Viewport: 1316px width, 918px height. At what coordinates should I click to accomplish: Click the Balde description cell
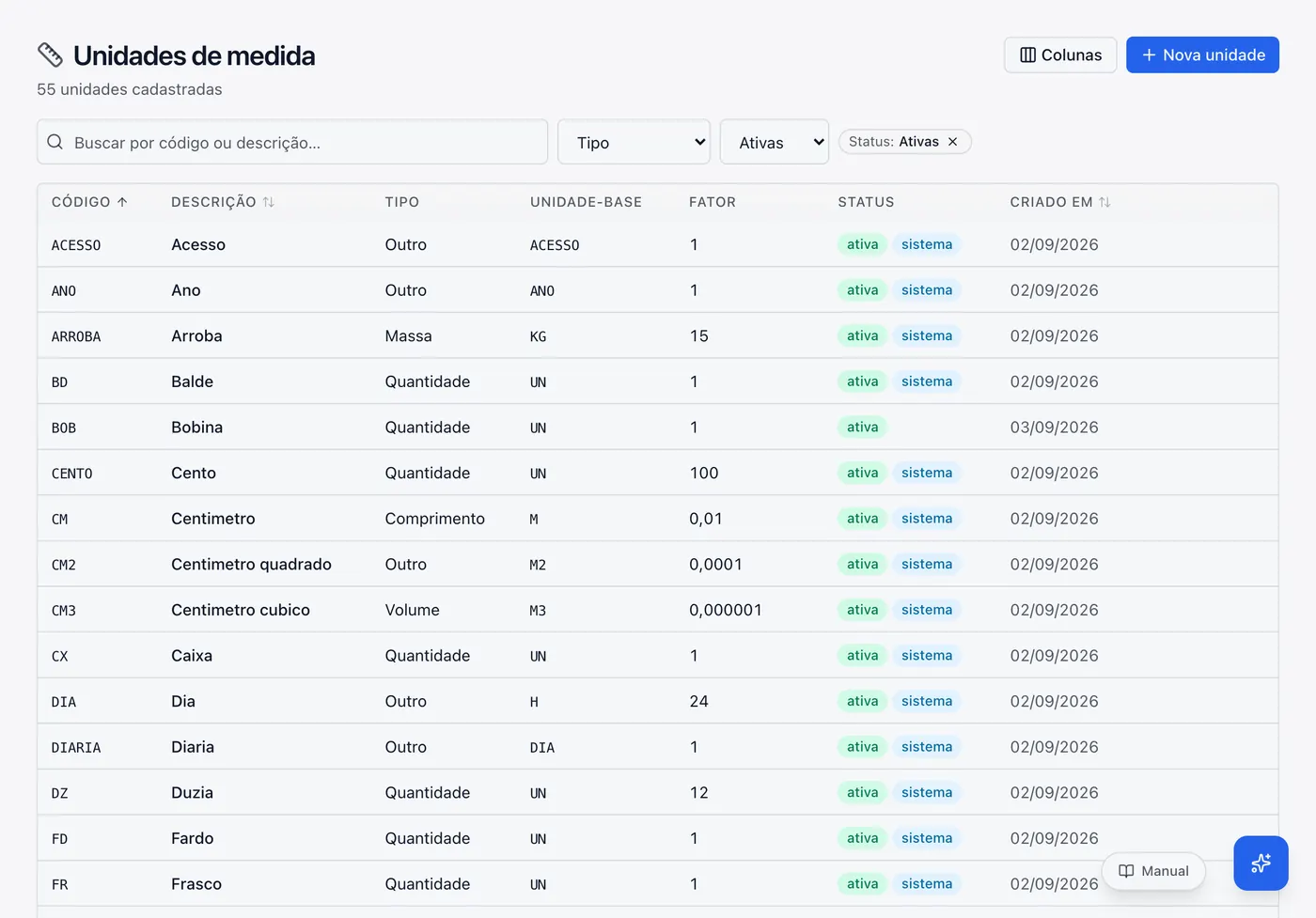pos(193,381)
